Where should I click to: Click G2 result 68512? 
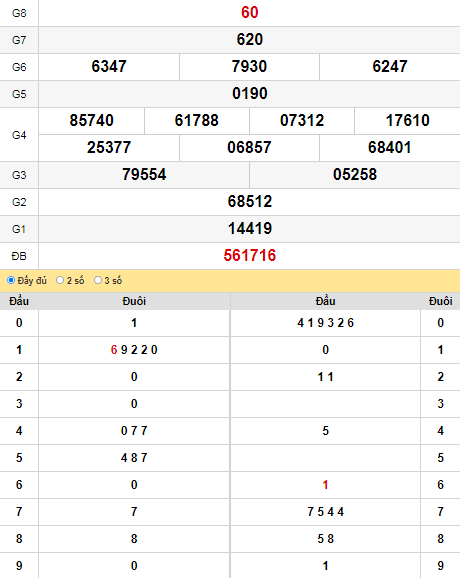(250, 202)
